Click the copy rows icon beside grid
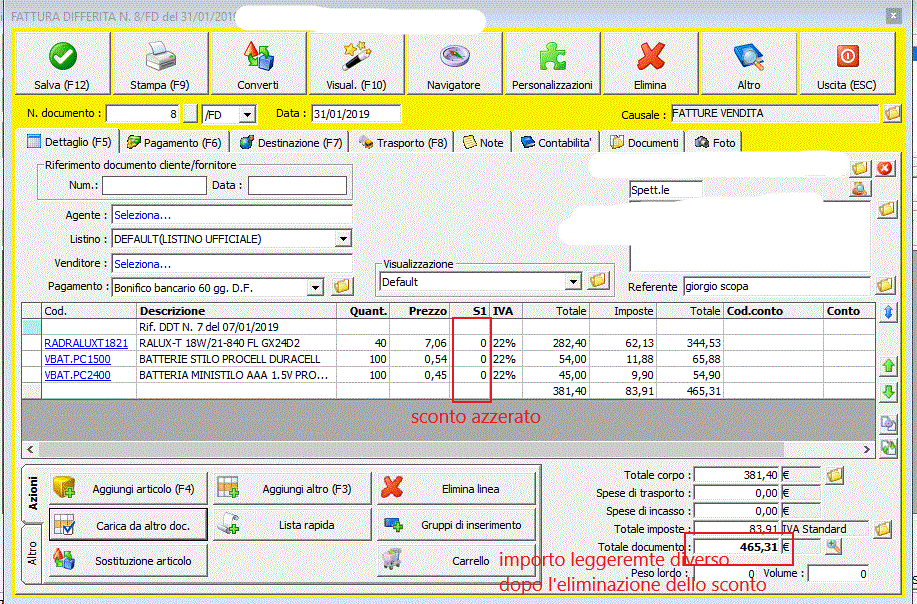The height and width of the screenshot is (604, 917). click(888, 423)
